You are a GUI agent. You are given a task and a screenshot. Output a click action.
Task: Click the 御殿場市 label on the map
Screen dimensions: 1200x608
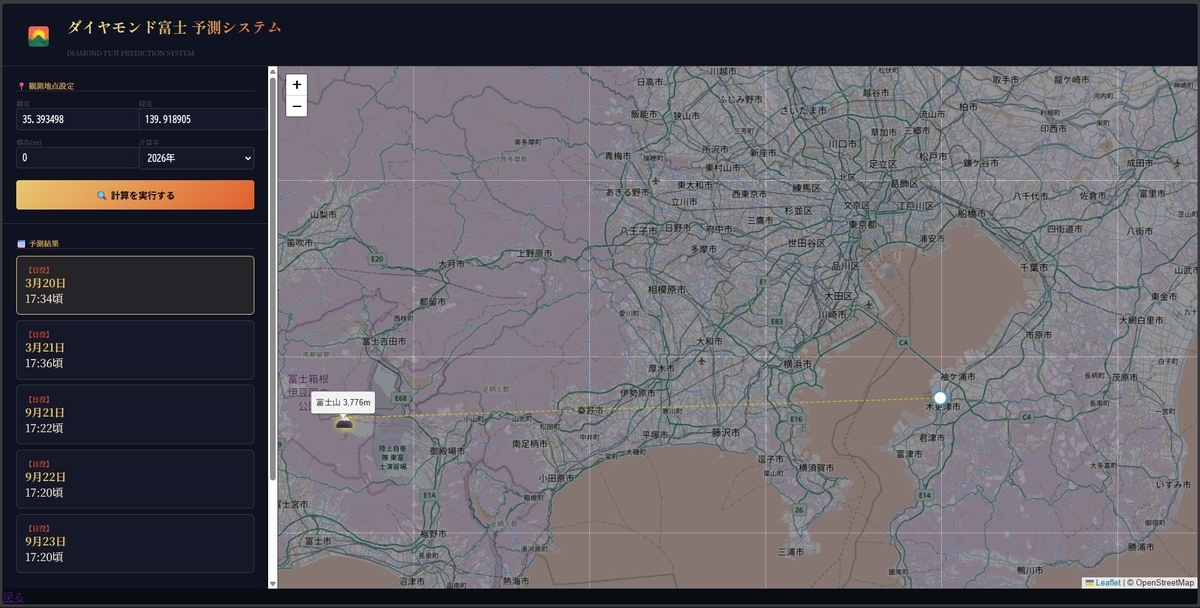click(445, 451)
